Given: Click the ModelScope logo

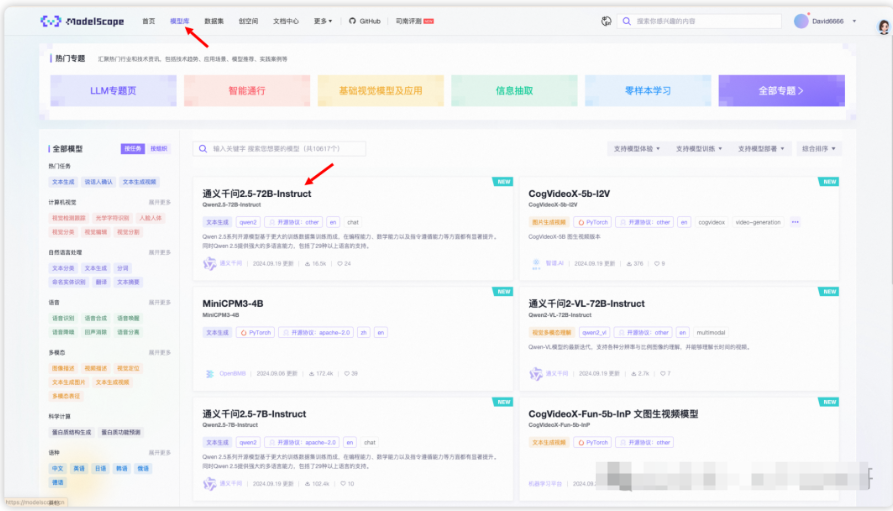Looking at the screenshot, I should pos(82,21).
